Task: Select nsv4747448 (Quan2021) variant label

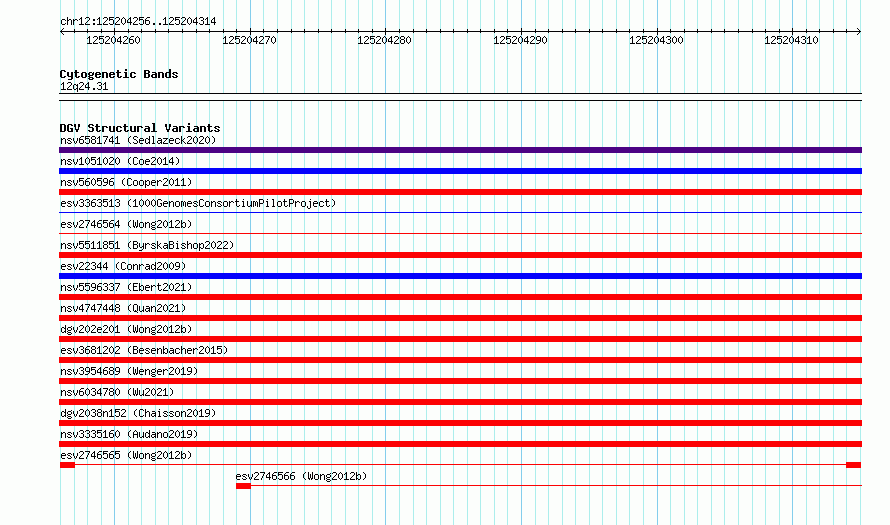Action: tap(123, 308)
